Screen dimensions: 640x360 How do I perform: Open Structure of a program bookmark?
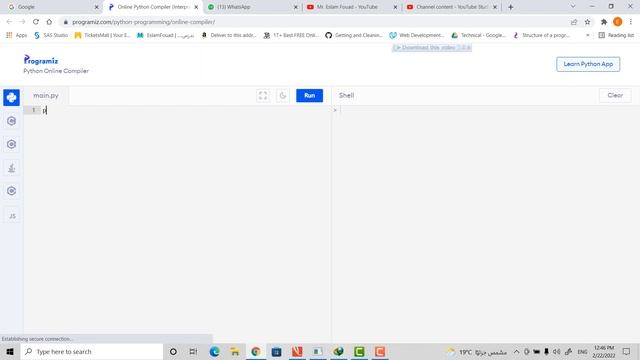pyautogui.click(x=541, y=36)
